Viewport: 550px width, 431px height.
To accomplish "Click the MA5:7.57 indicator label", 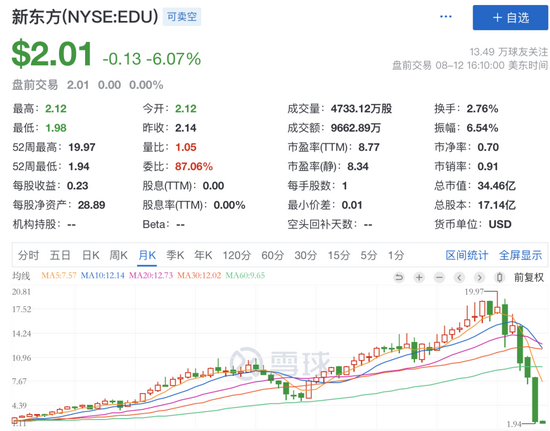I will coord(59,276).
